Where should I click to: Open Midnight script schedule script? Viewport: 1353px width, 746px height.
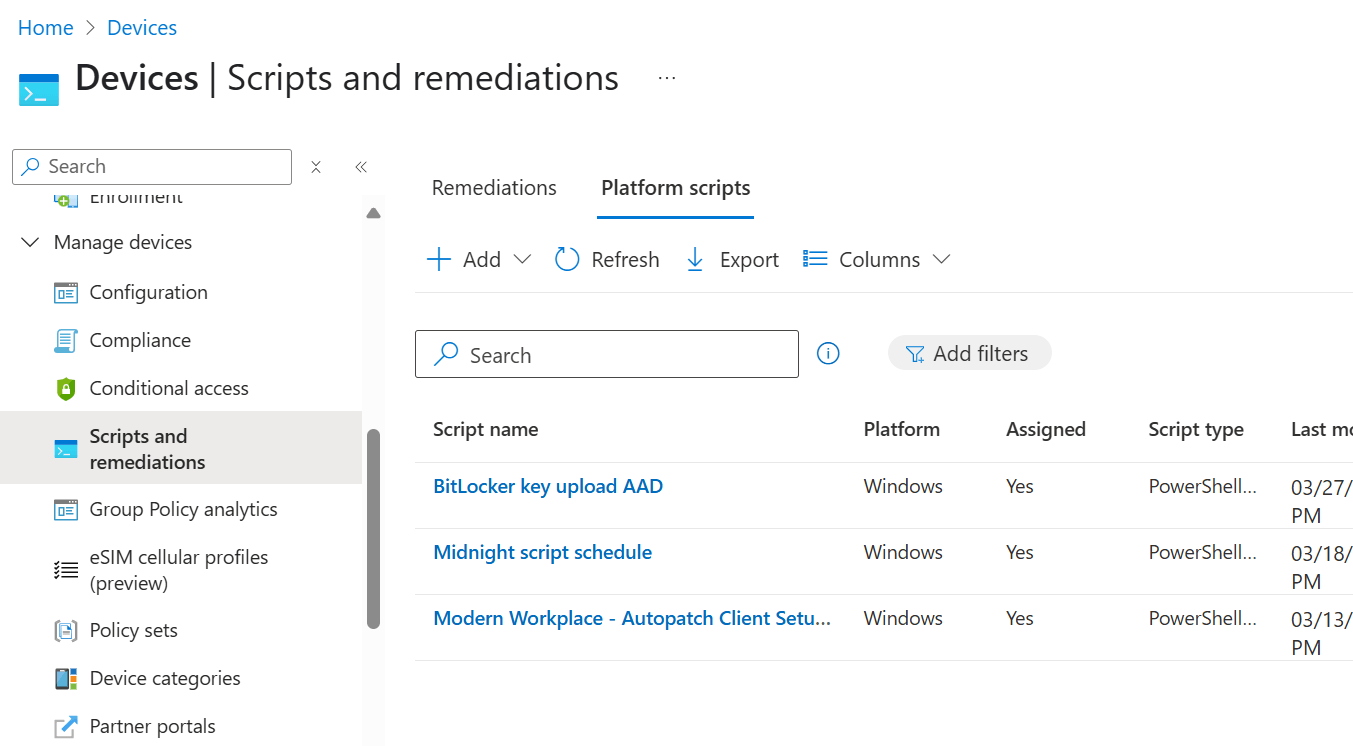pyautogui.click(x=542, y=553)
